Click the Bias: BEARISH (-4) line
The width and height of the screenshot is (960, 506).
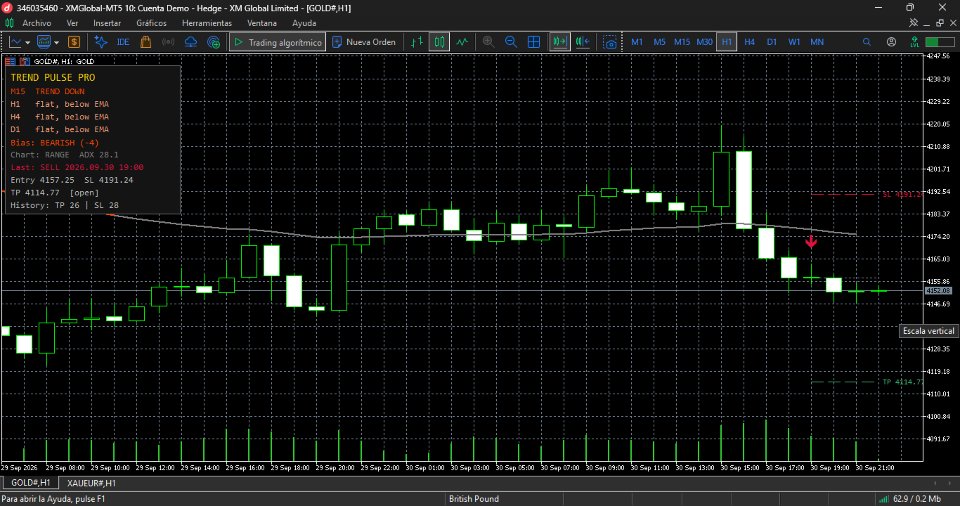click(54, 143)
